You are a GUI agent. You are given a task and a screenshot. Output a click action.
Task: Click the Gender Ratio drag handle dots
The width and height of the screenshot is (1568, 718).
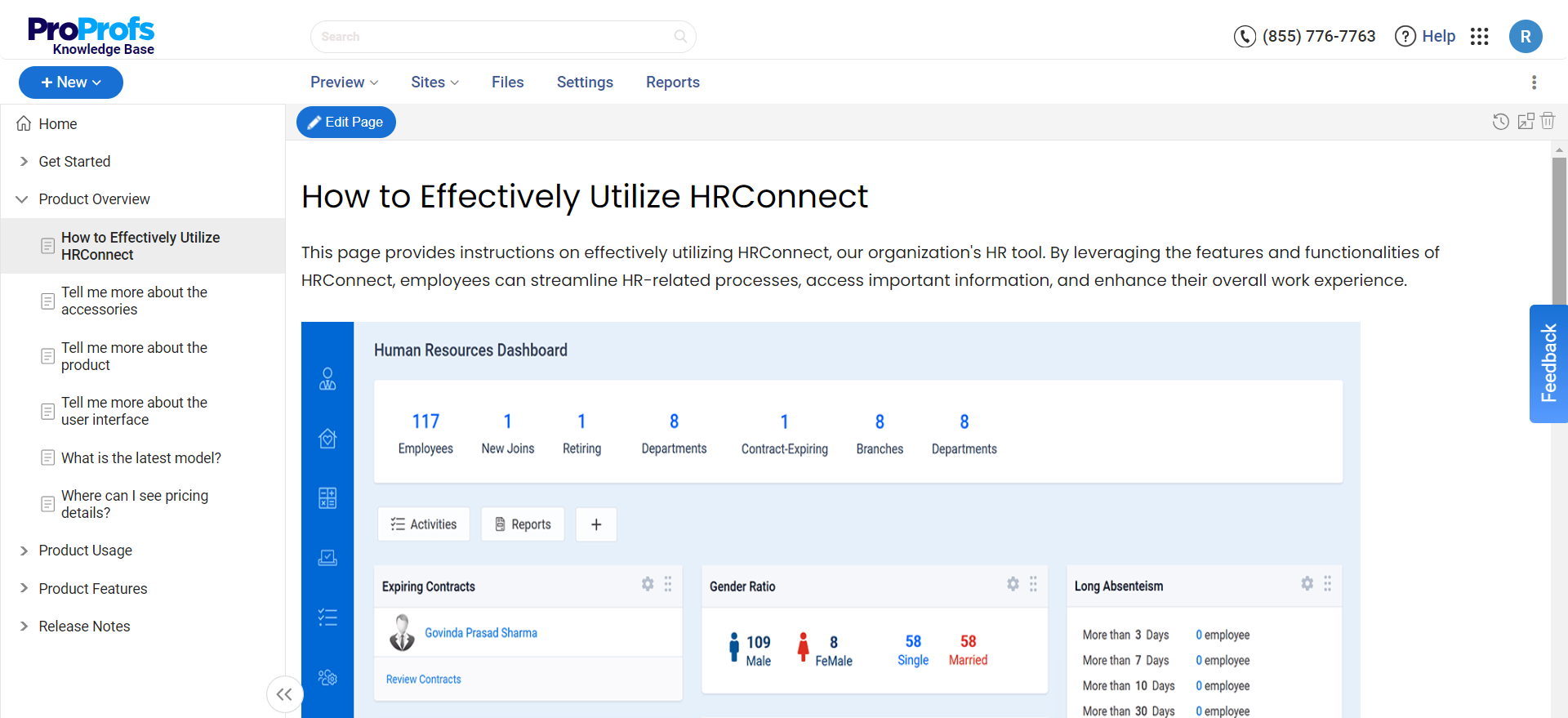1033,584
